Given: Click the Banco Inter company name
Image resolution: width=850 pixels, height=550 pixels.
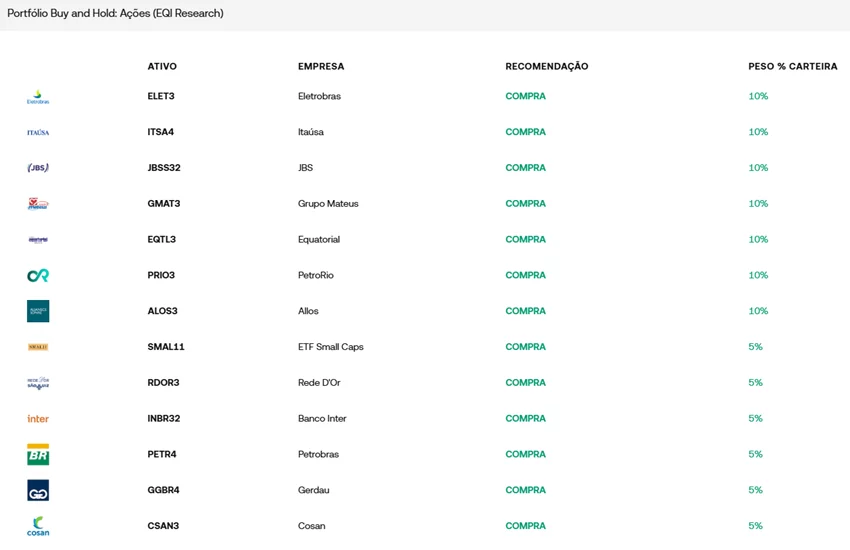Looking at the screenshot, I should pos(322,418).
